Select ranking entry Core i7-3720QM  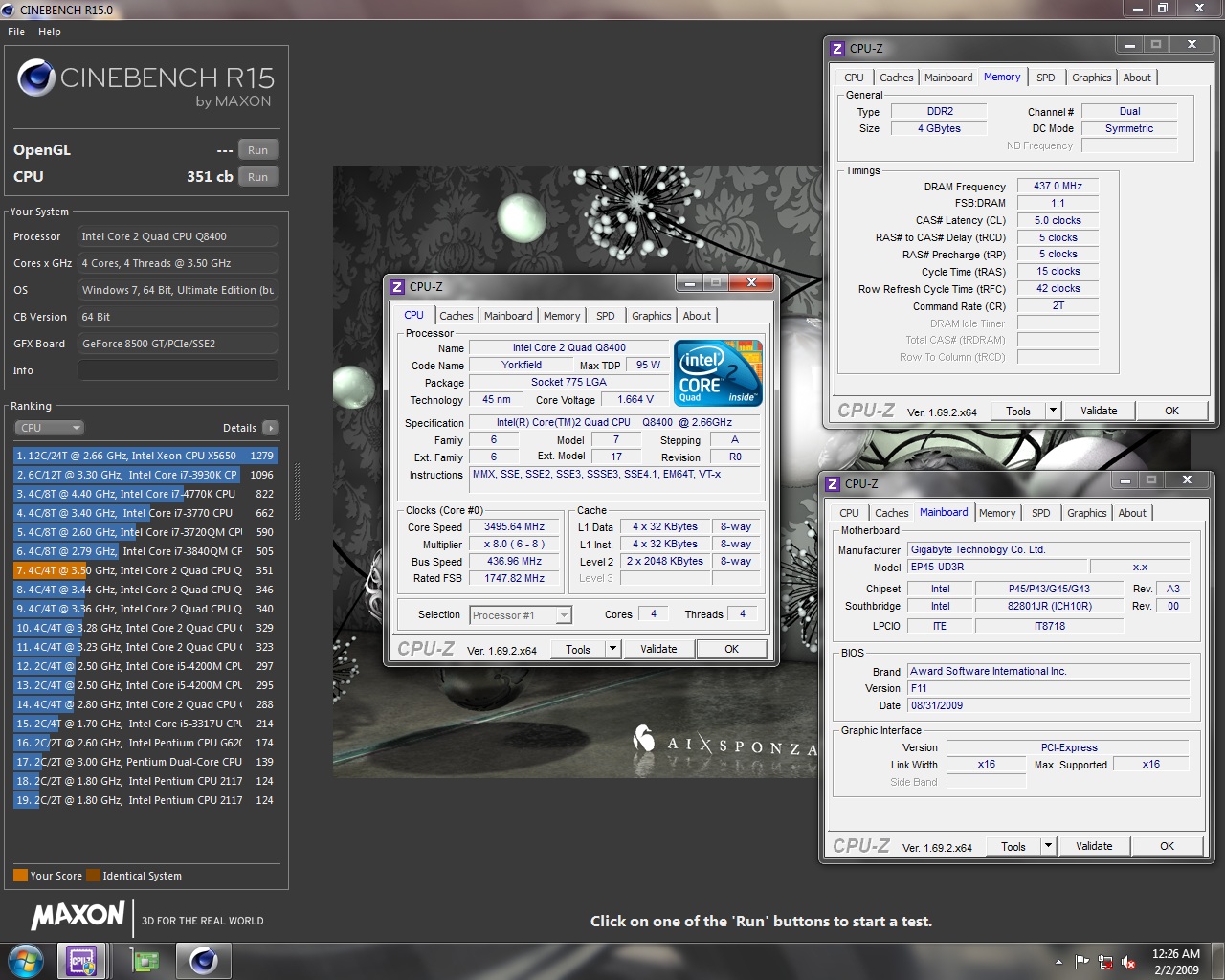[145, 532]
